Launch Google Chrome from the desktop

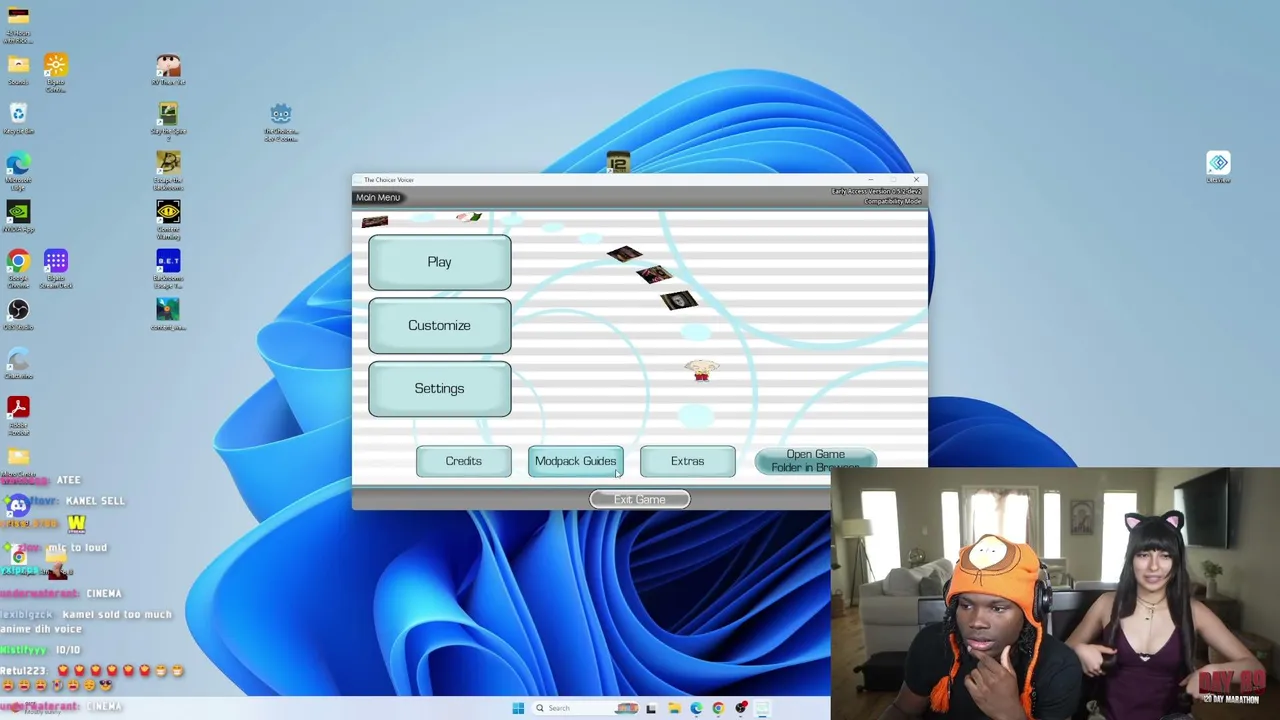coord(18,268)
